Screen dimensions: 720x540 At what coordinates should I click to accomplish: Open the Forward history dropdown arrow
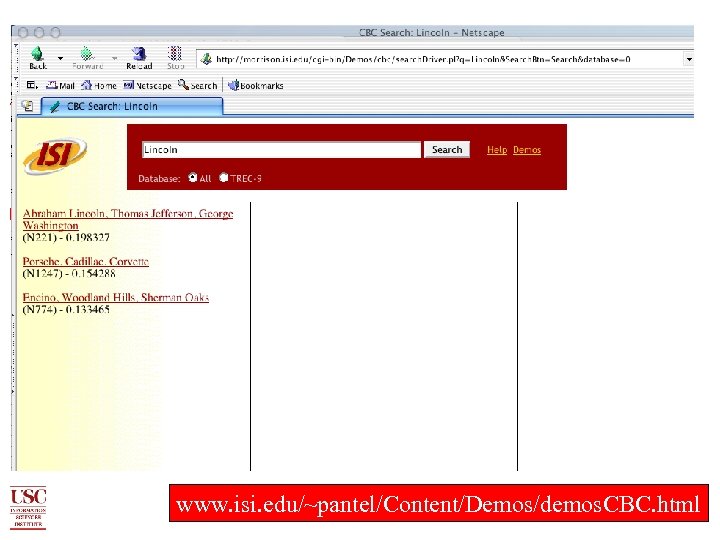tap(114, 58)
